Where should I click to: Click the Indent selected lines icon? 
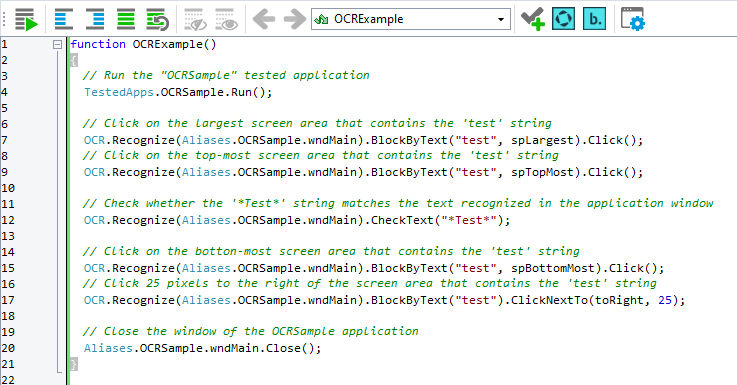[x=95, y=19]
